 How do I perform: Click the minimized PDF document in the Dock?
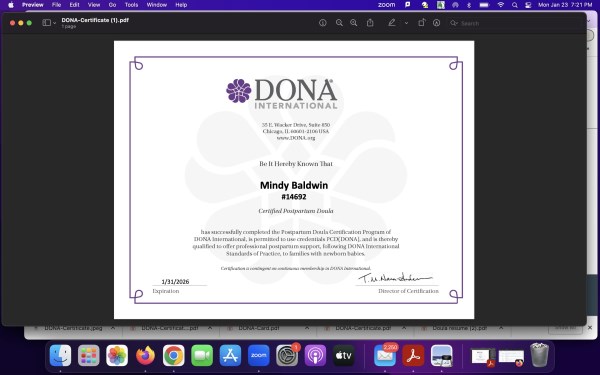[483, 357]
